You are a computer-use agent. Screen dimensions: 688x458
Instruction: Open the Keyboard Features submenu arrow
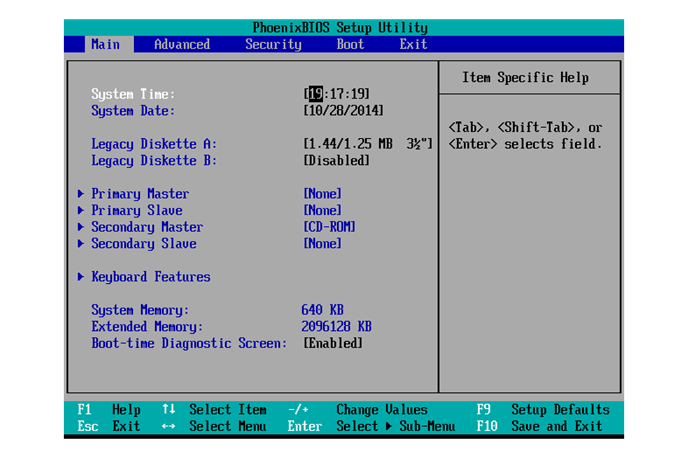[x=80, y=277]
